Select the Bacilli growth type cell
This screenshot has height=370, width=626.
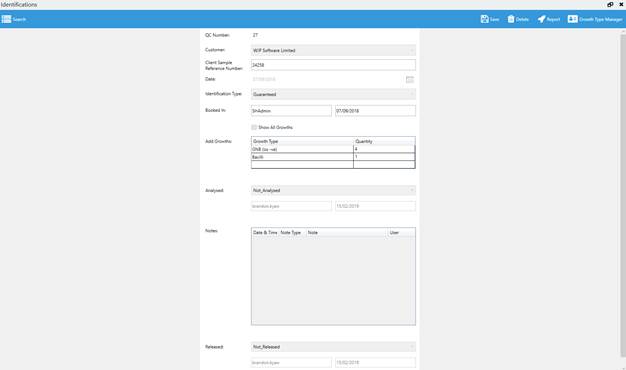point(302,157)
